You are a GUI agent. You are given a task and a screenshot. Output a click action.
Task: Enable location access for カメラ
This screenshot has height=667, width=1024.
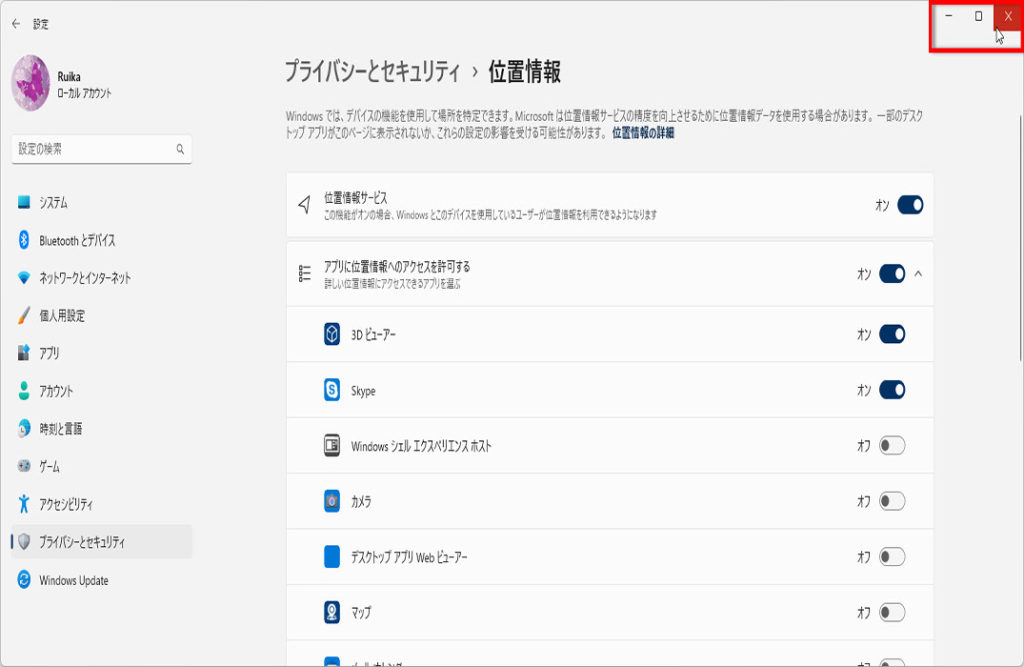pos(892,501)
